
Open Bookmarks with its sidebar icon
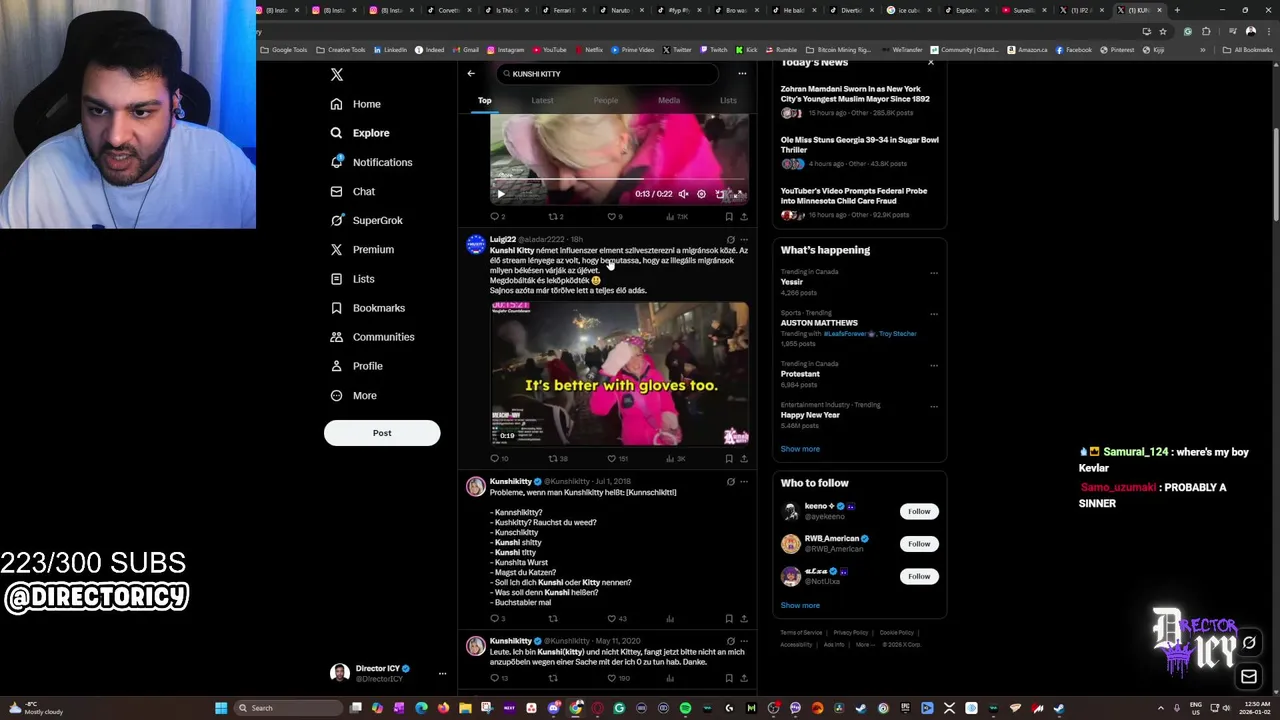[x=337, y=308]
